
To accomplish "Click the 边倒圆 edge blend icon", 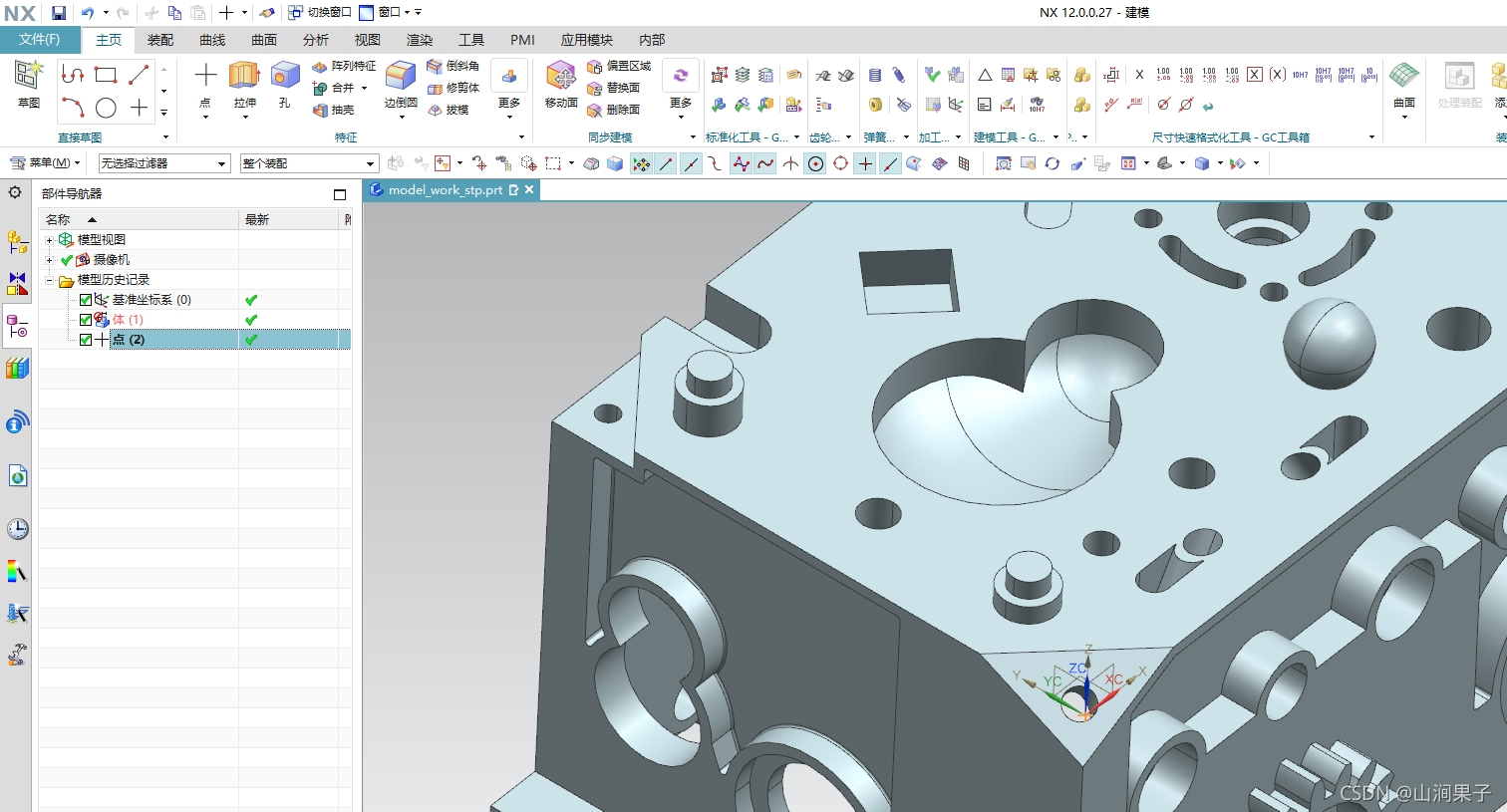I will click(x=401, y=76).
